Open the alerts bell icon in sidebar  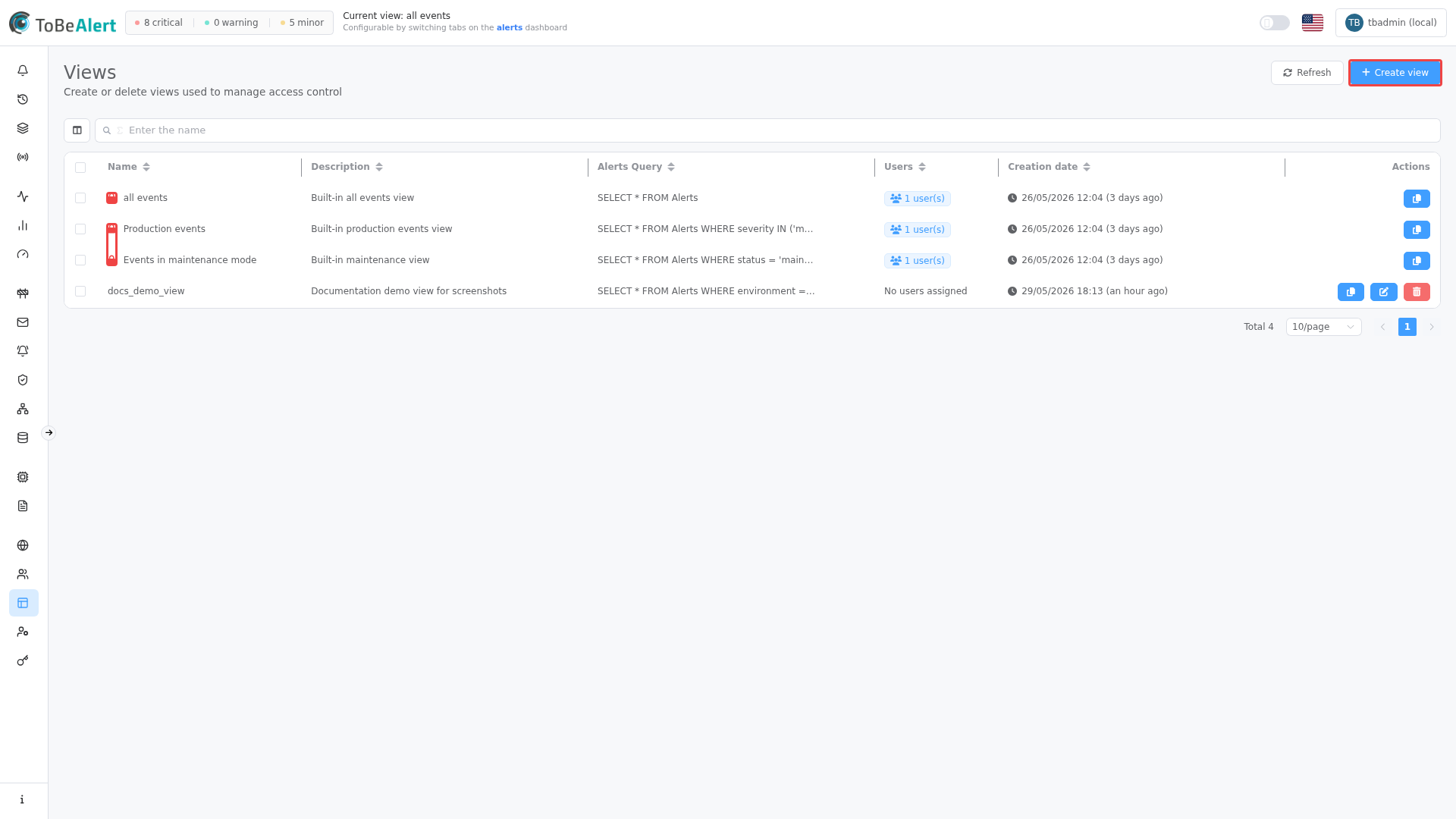(23, 71)
